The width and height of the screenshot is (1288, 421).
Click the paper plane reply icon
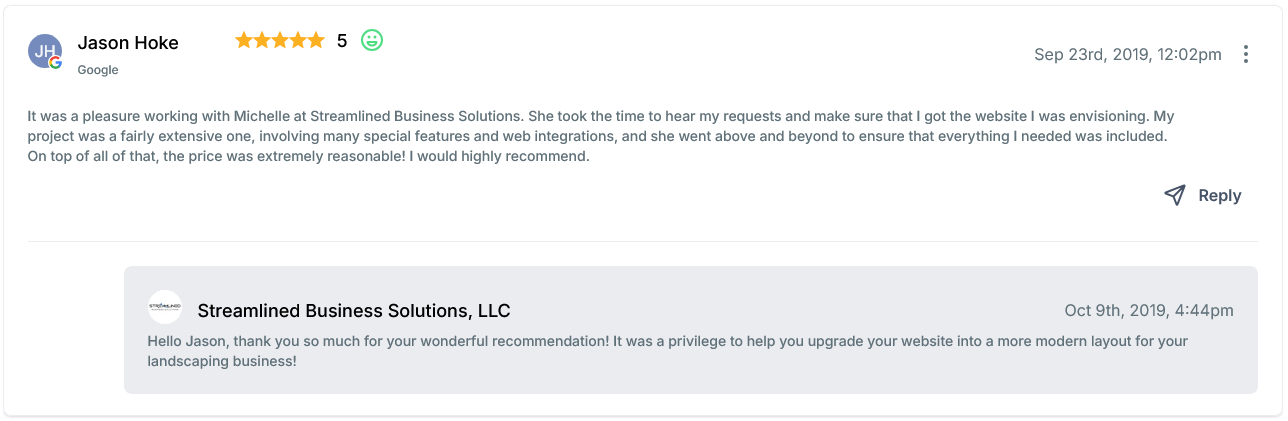1175,195
